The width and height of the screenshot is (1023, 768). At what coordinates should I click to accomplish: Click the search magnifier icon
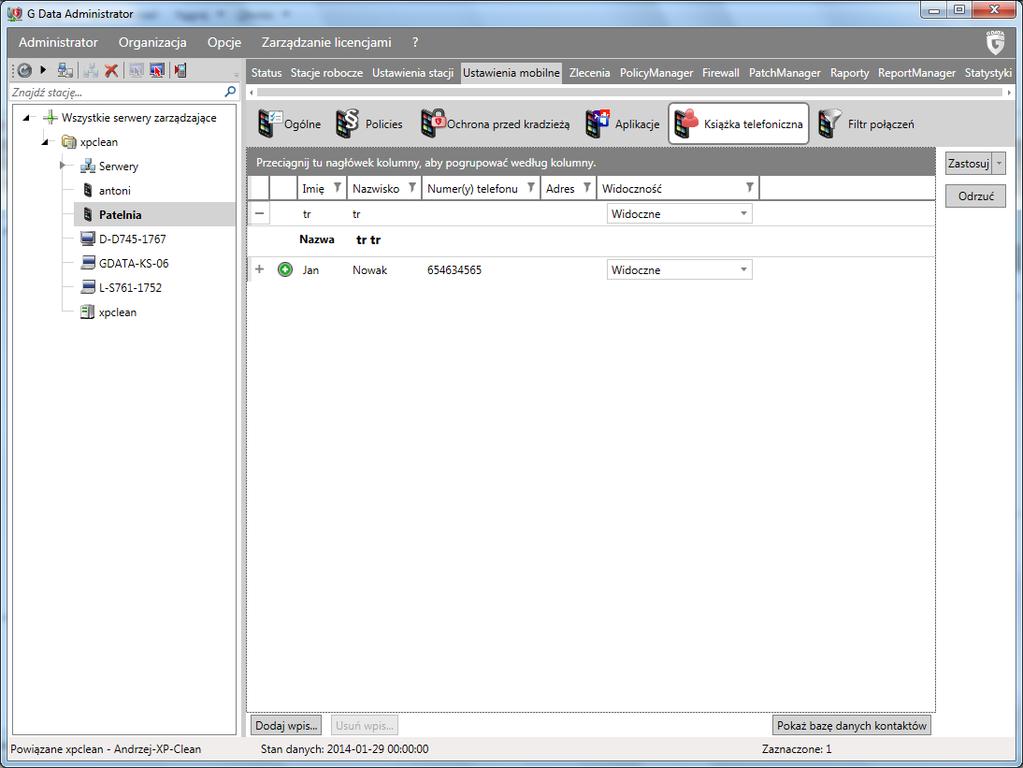tap(230, 92)
